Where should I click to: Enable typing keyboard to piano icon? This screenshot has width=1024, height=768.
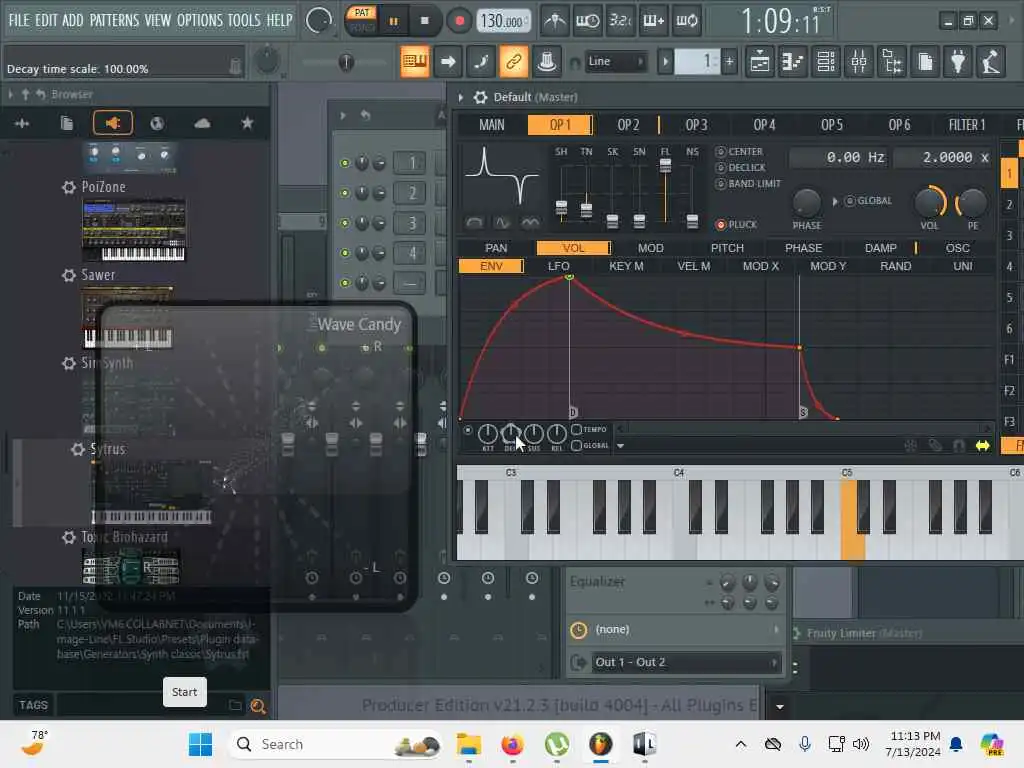click(415, 61)
